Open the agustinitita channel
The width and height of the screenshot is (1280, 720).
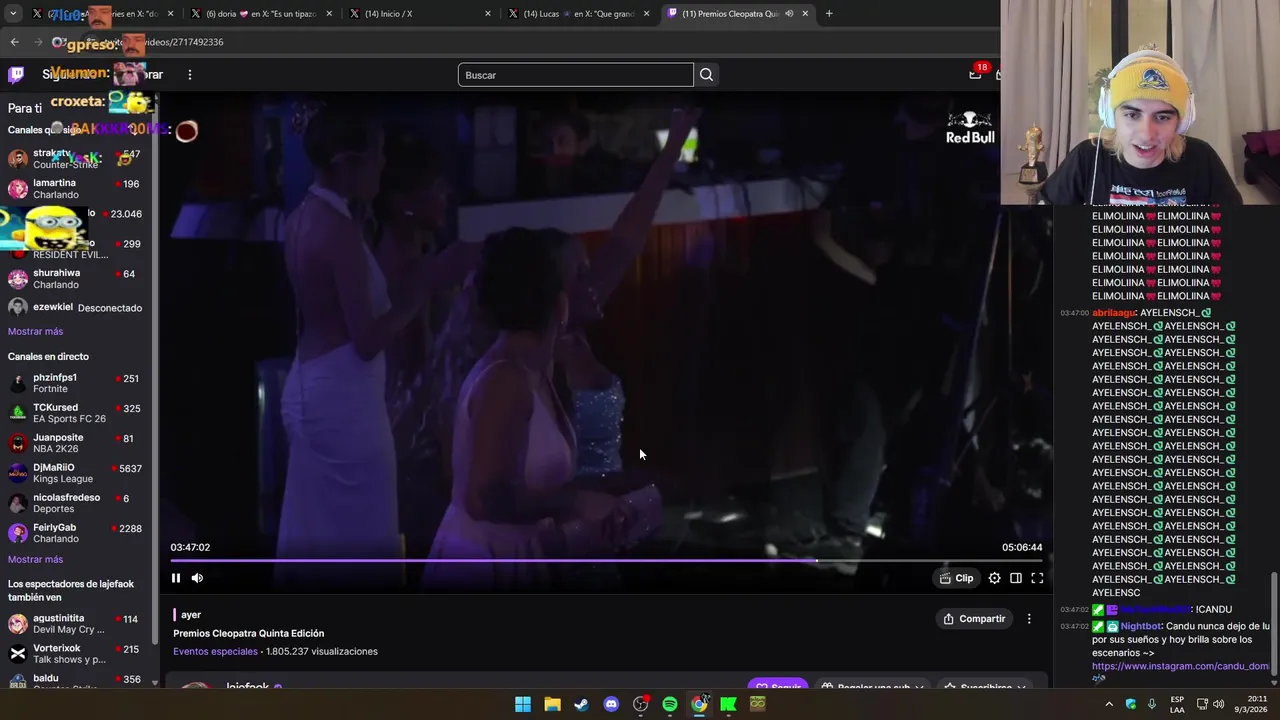pyautogui.click(x=78, y=624)
